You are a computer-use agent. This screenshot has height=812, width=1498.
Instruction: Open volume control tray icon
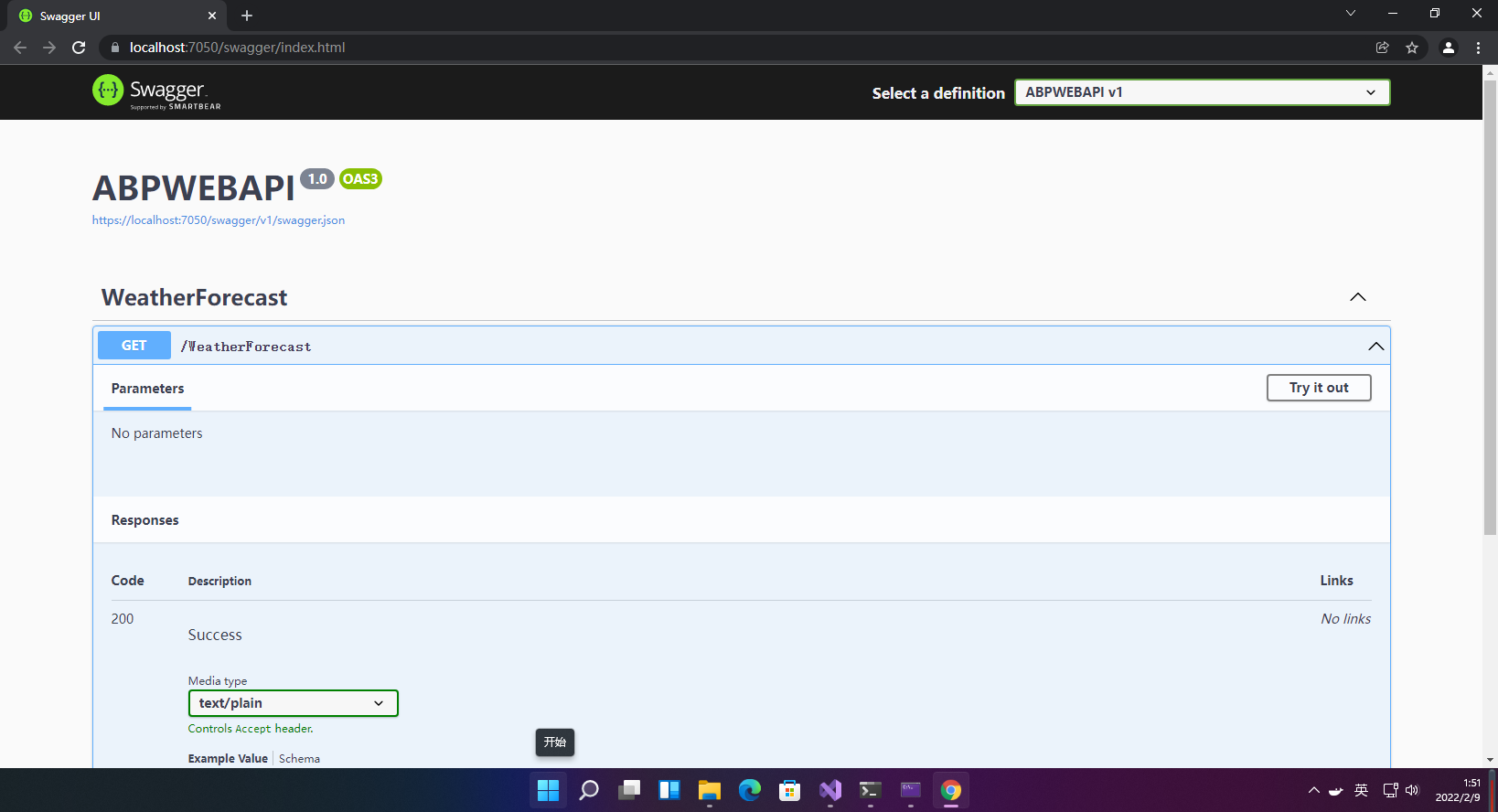(1412, 790)
